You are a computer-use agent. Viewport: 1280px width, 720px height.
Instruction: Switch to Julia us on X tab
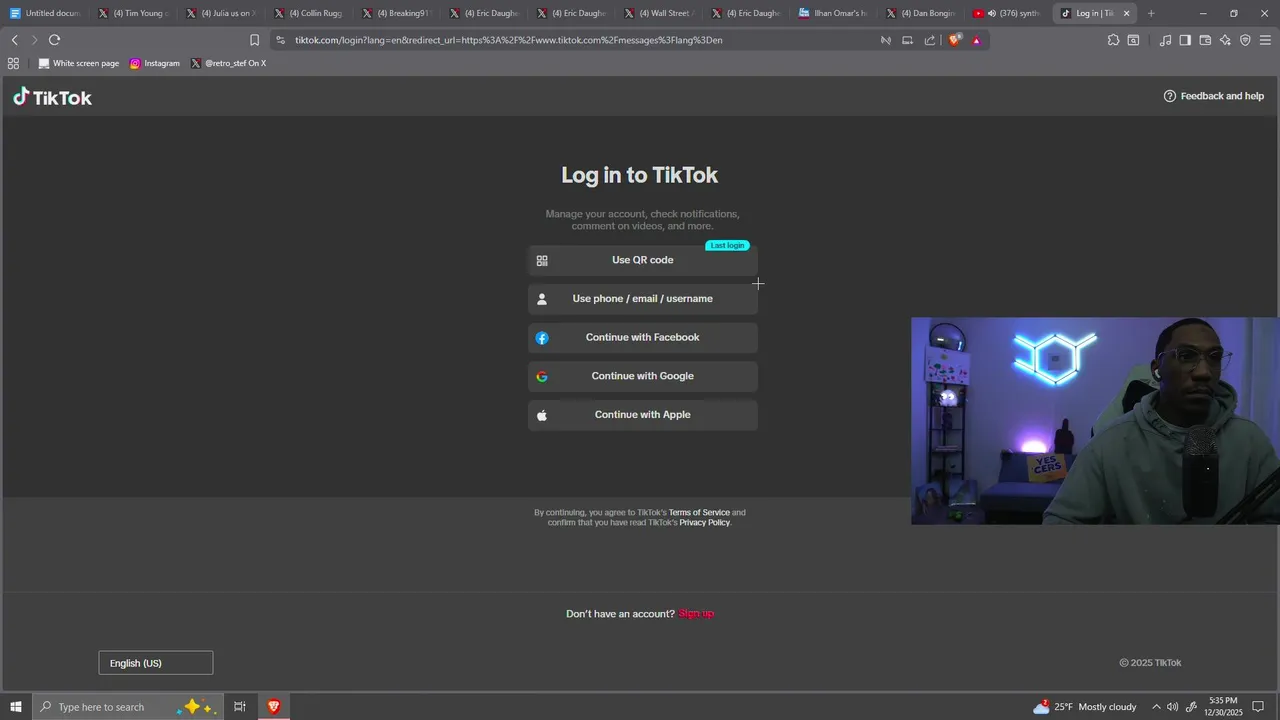(221, 13)
